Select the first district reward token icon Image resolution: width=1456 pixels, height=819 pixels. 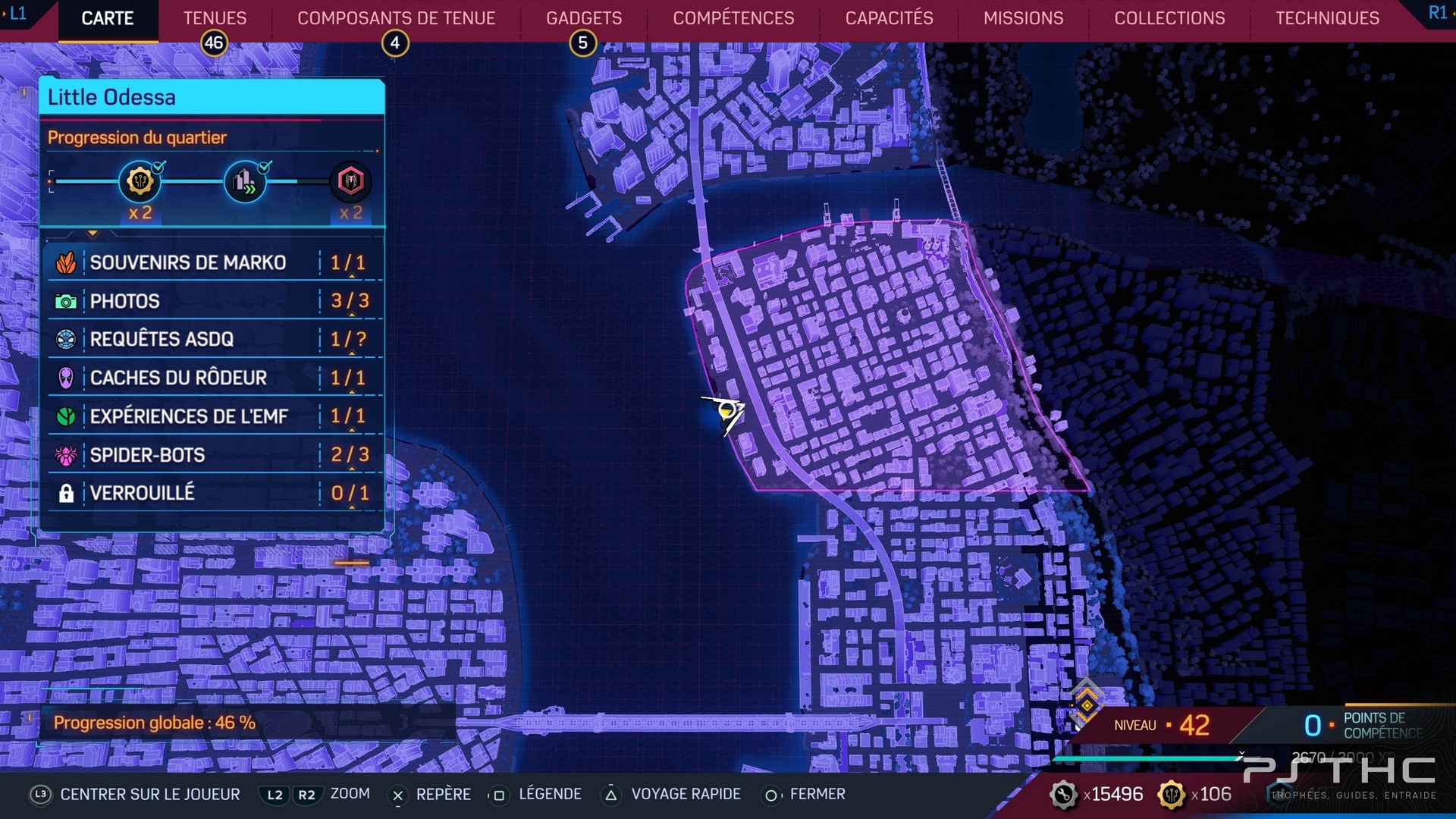click(x=140, y=181)
